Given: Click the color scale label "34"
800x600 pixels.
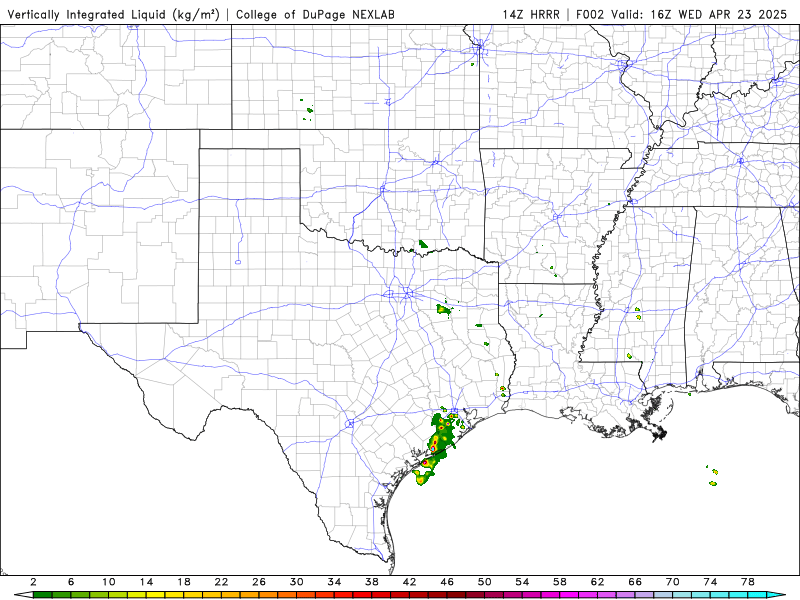Looking at the screenshot, I should click(334, 582).
